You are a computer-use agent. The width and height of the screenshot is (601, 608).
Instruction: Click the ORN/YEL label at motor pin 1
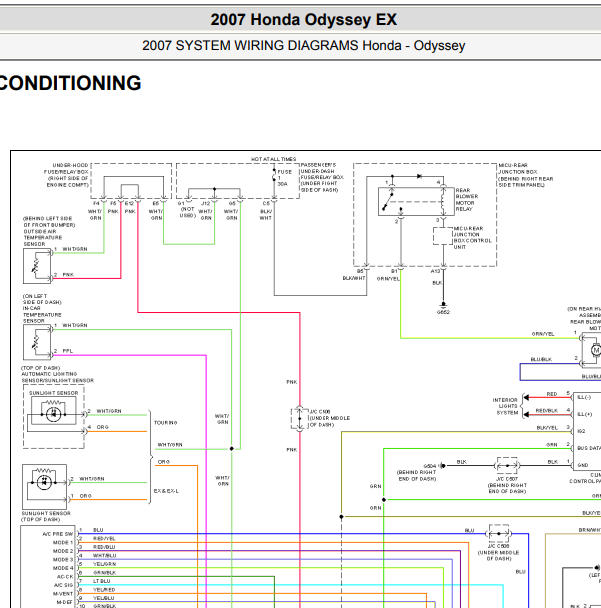(543, 334)
